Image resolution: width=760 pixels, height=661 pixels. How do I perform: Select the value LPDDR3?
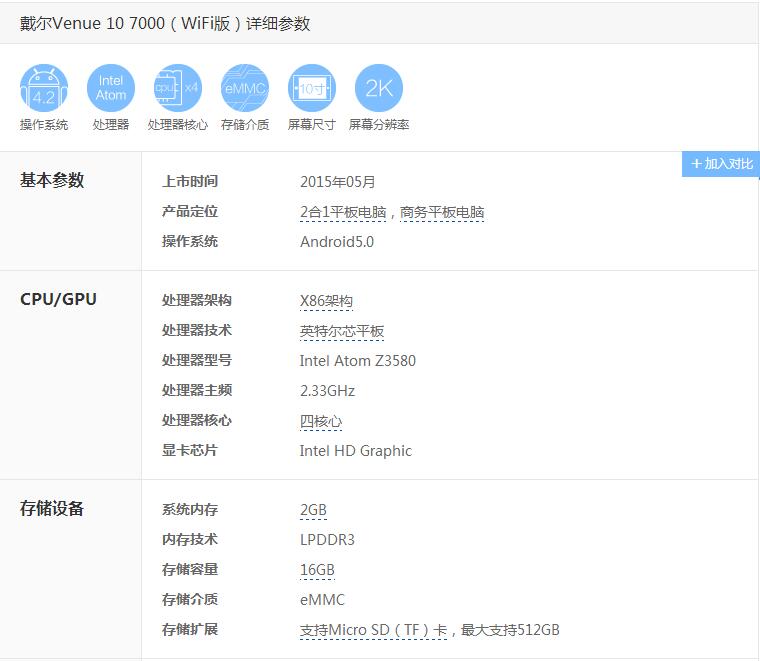[x=327, y=540]
